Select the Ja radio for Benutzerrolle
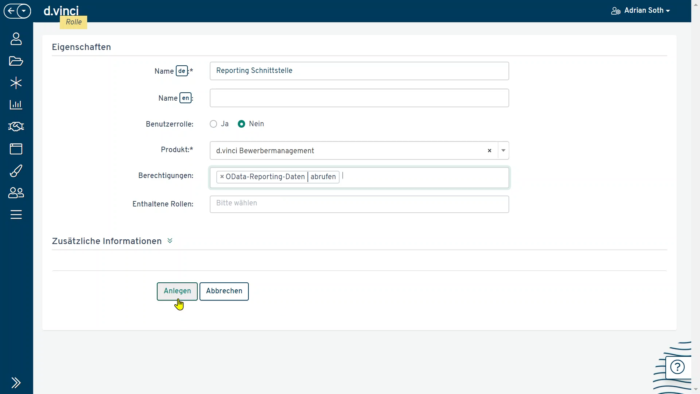The width and height of the screenshot is (700, 394). tap(213, 124)
